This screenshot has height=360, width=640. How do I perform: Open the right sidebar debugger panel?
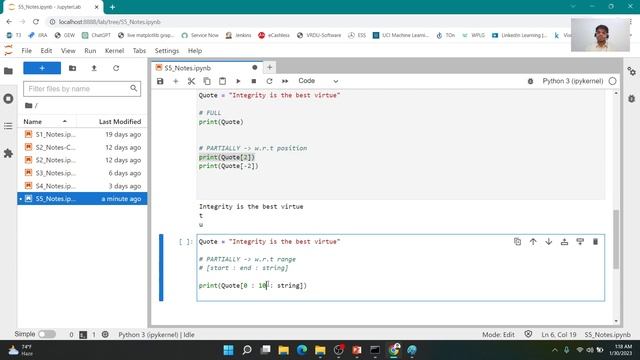click(x=631, y=98)
